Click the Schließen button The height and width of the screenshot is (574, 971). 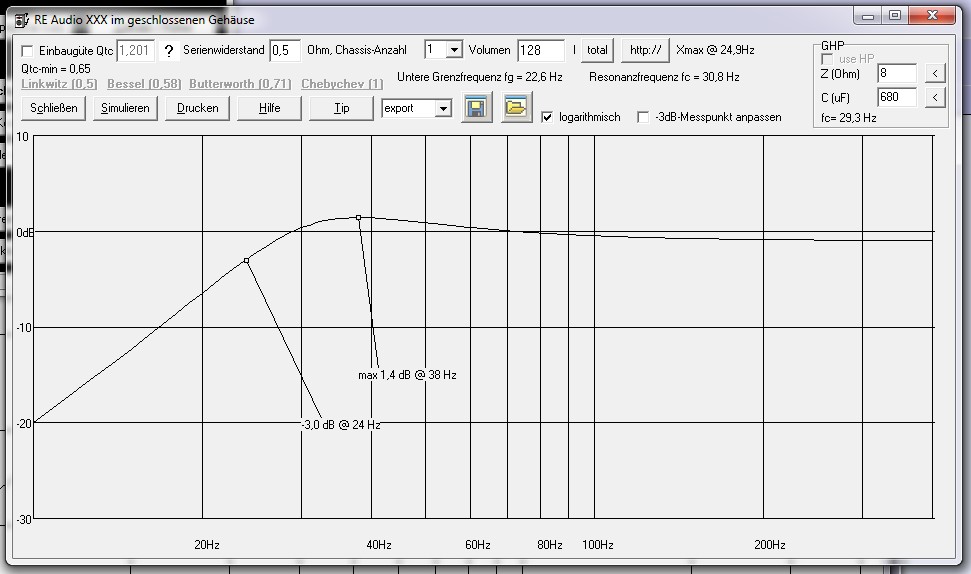click(x=54, y=108)
